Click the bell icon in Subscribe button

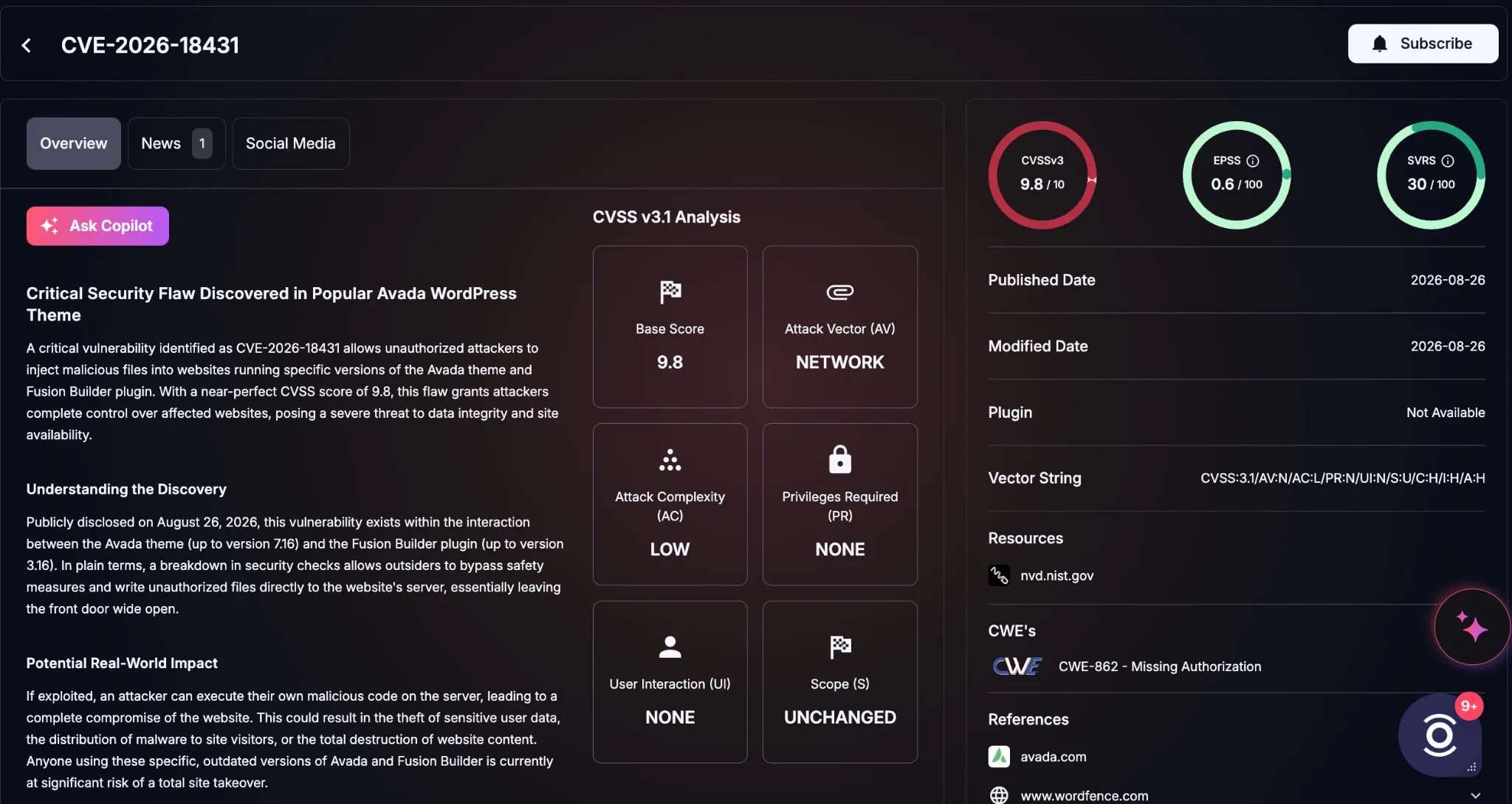pyautogui.click(x=1379, y=44)
